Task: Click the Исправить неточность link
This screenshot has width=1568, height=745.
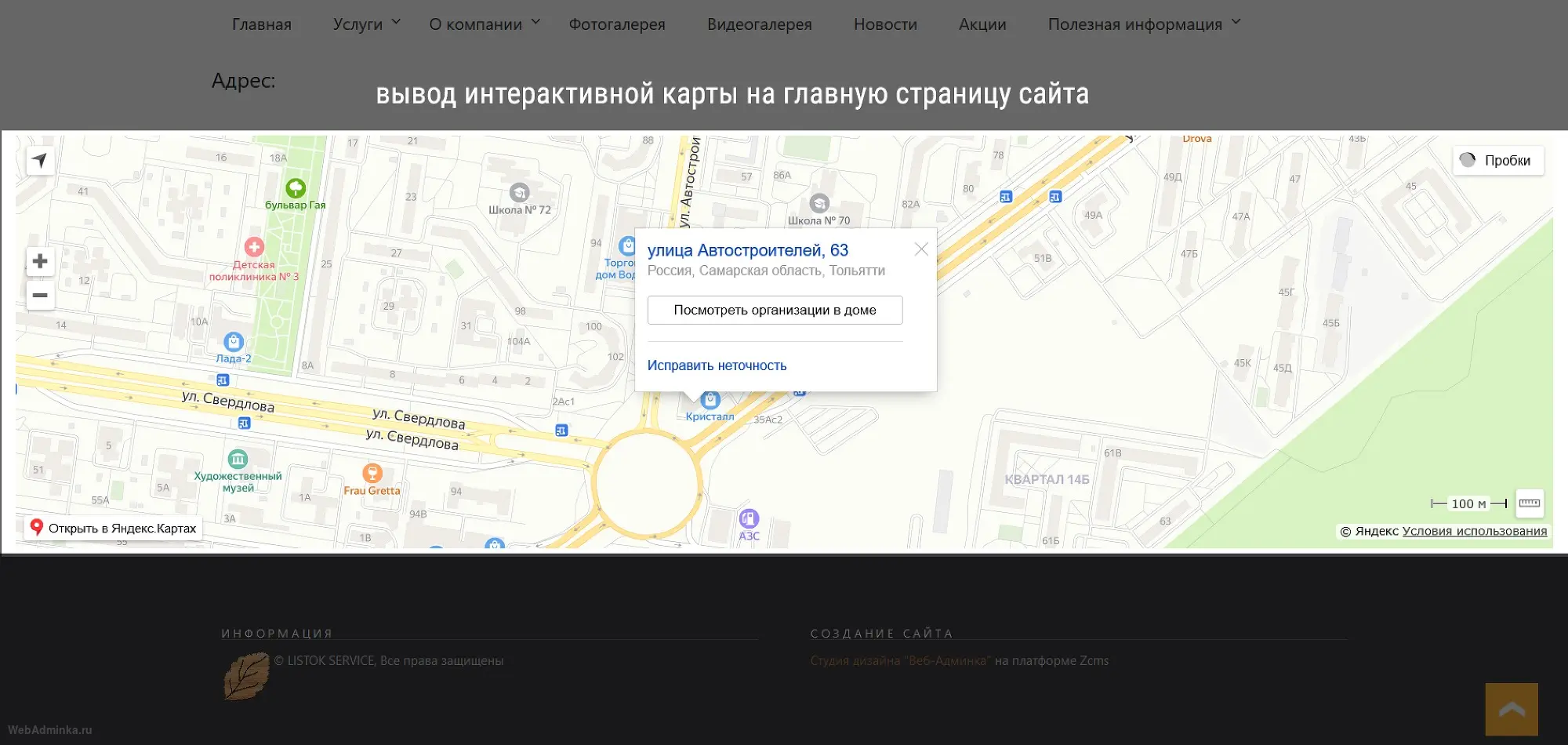Action: click(x=717, y=365)
